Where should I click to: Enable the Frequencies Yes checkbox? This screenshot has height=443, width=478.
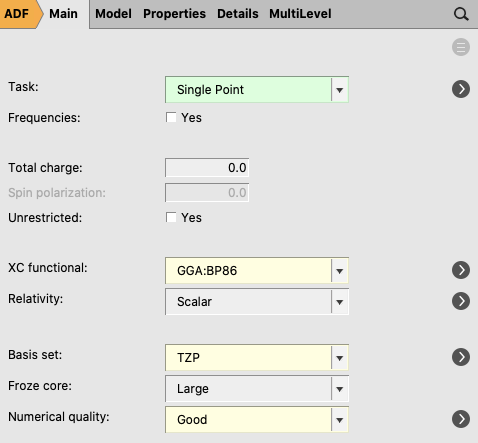pyautogui.click(x=171, y=117)
